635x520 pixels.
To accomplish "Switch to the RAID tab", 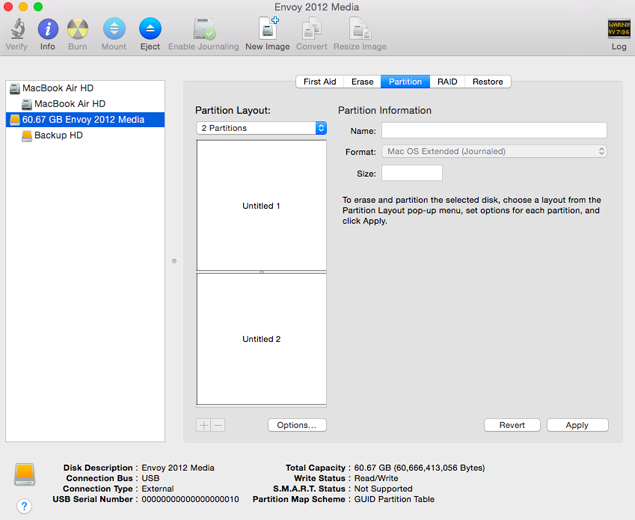I will point(447,82).
